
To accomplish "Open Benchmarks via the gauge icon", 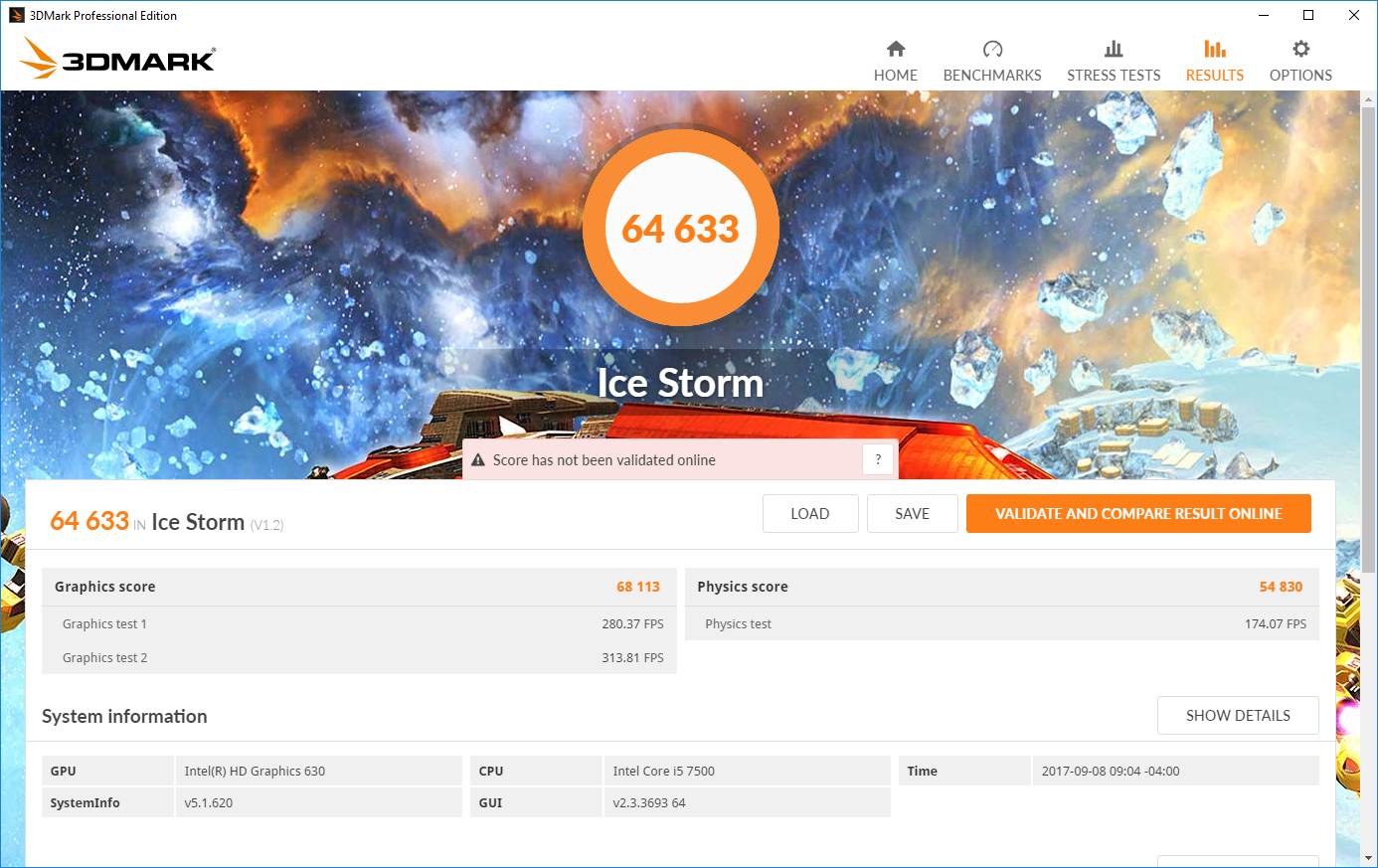I will (992, 49).
